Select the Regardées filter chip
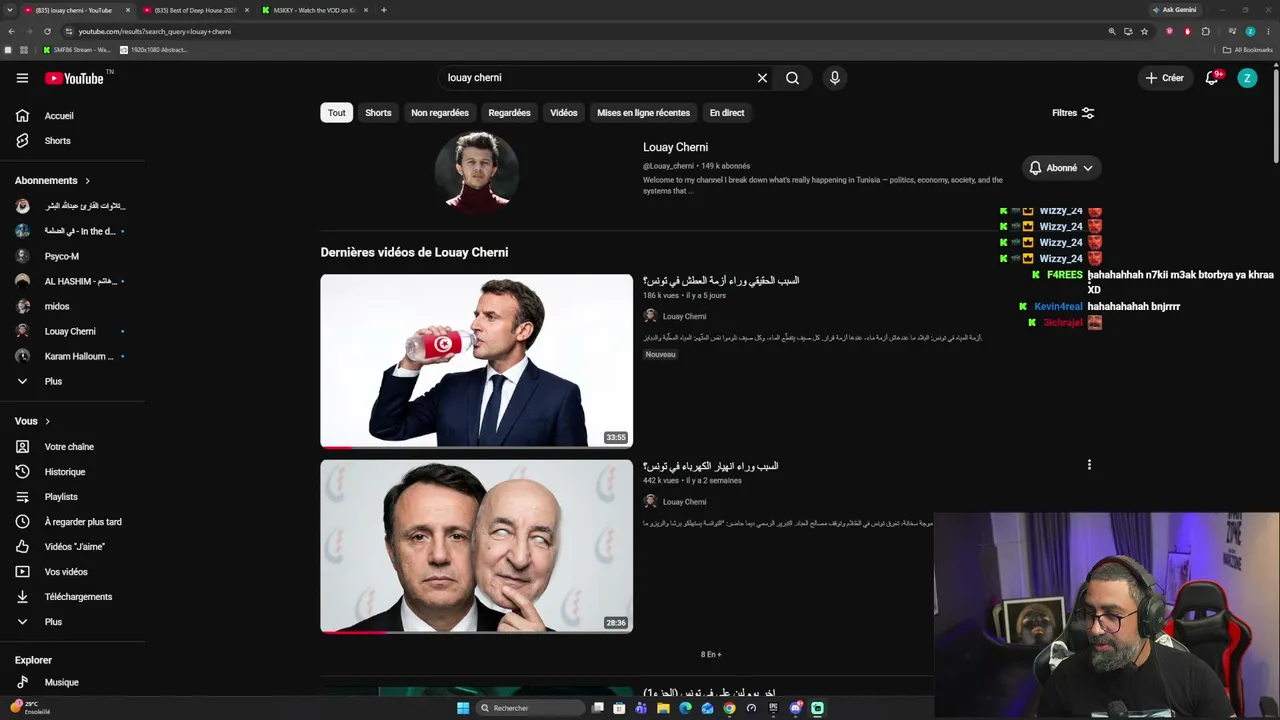 pyautogui.click(x=509, y=113)
